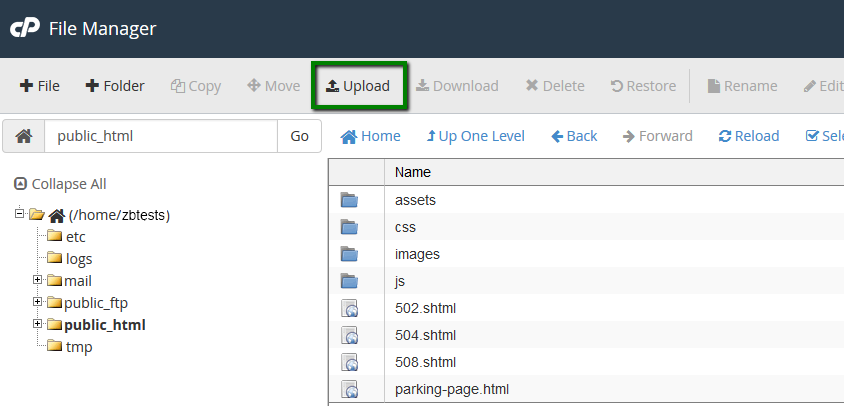Click the cPanel logo icon
Screen dimensions: 844x406
(24, 29)
